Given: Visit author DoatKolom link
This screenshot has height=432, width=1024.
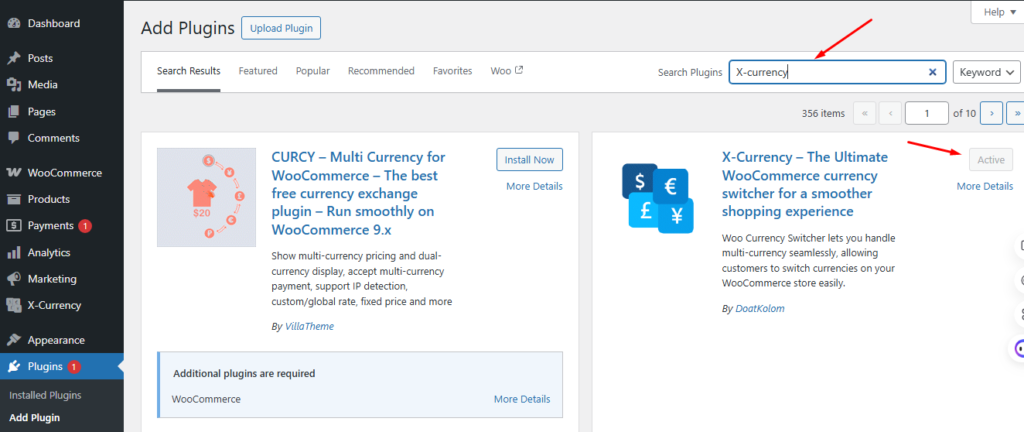Looking at the screenshot, I should click(x=760, y=309).
